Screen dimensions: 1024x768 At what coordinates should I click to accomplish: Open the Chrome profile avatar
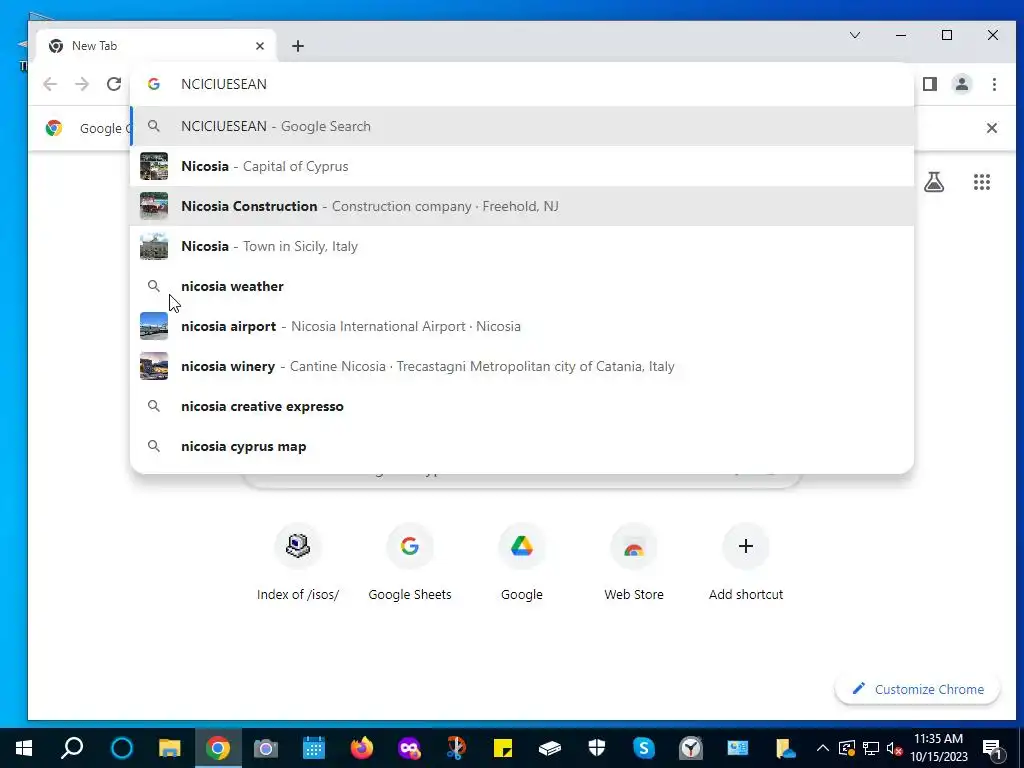pos(962,84)
